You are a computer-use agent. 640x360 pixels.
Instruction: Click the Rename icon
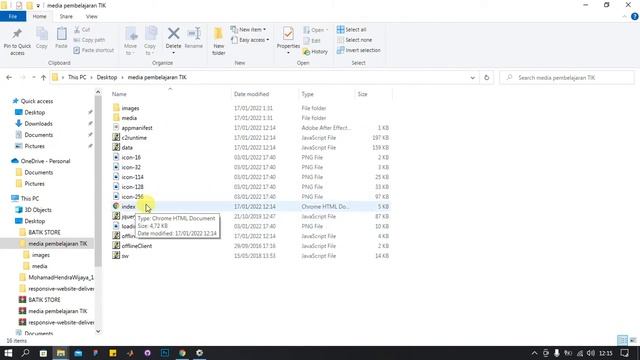[x=194, y=34]
